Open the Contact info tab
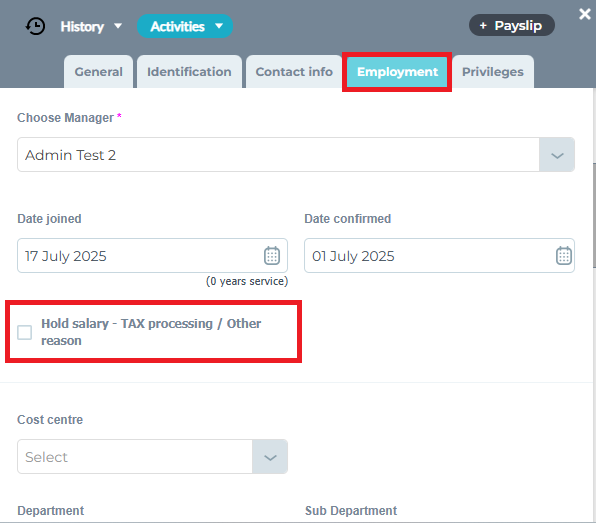Viewport: 596px width, 523px height. [294, 72]
